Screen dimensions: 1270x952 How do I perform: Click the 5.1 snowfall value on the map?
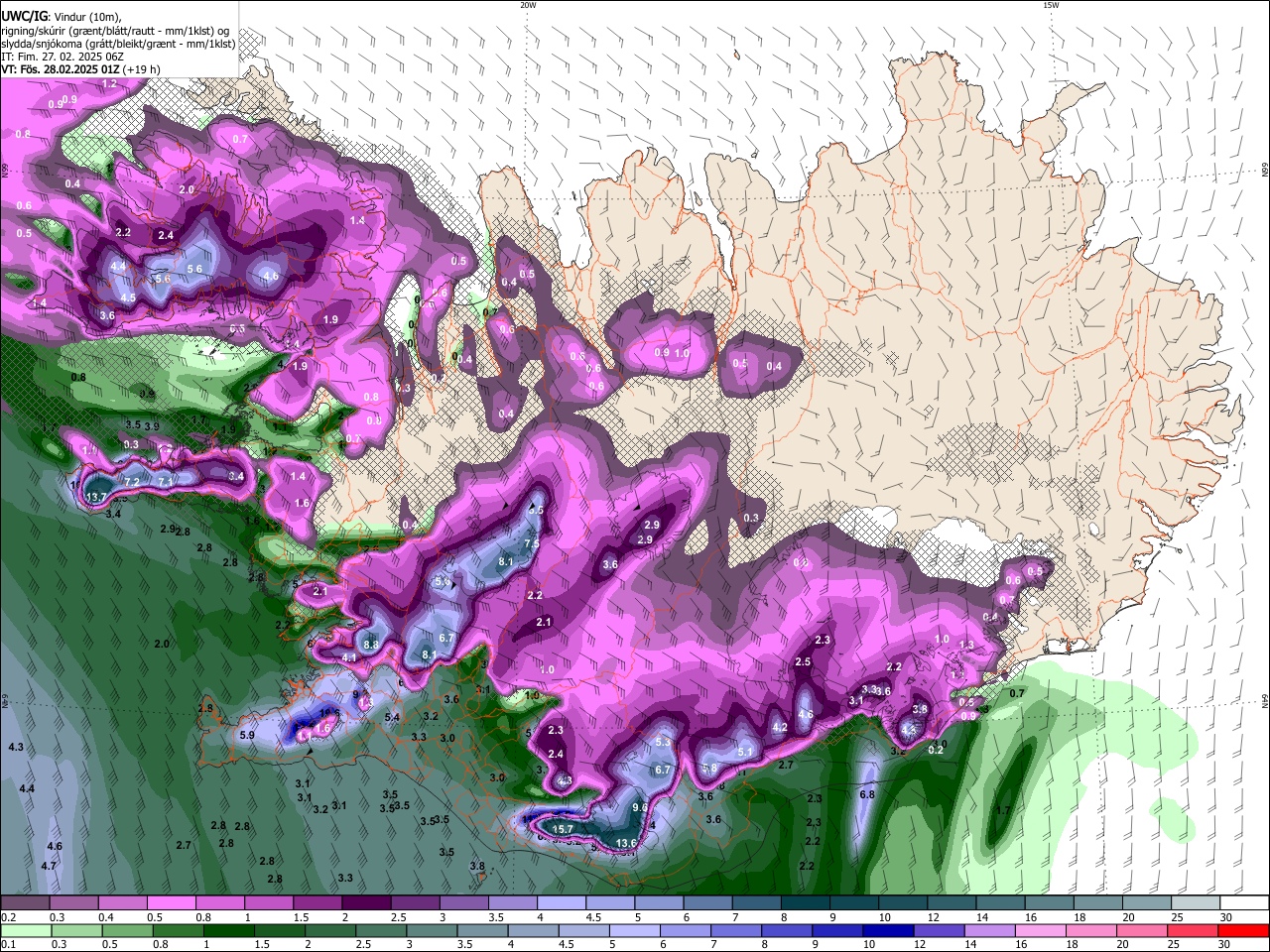[x=745, y=752]
